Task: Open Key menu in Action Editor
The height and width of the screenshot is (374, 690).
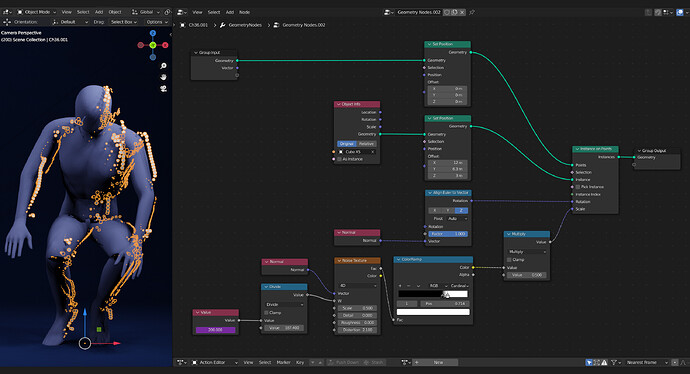Action: [300, 363]
